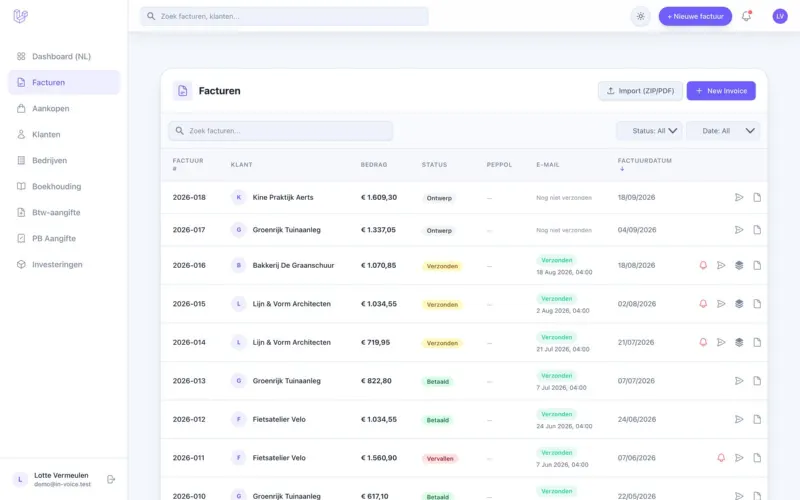Open the Status: All filter dropdown

pyautogui.click(x=649, y=131)
